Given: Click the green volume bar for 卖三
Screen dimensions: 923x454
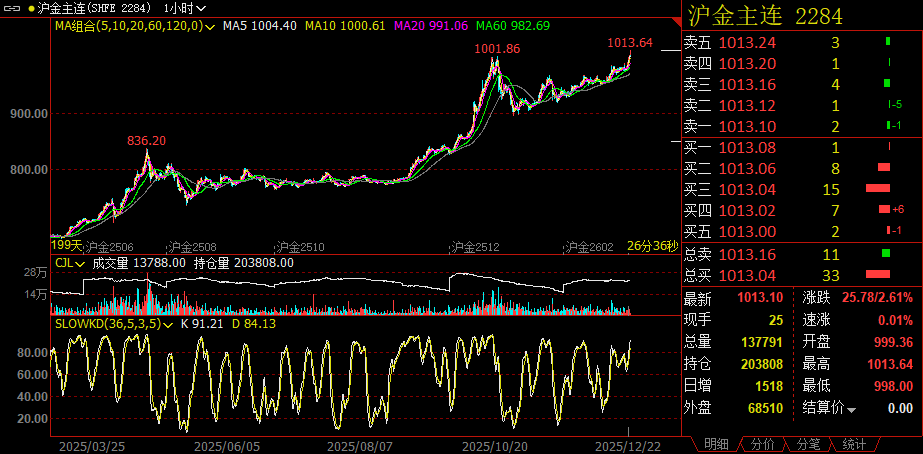Looking at the screenshot, I should point(885,84).
